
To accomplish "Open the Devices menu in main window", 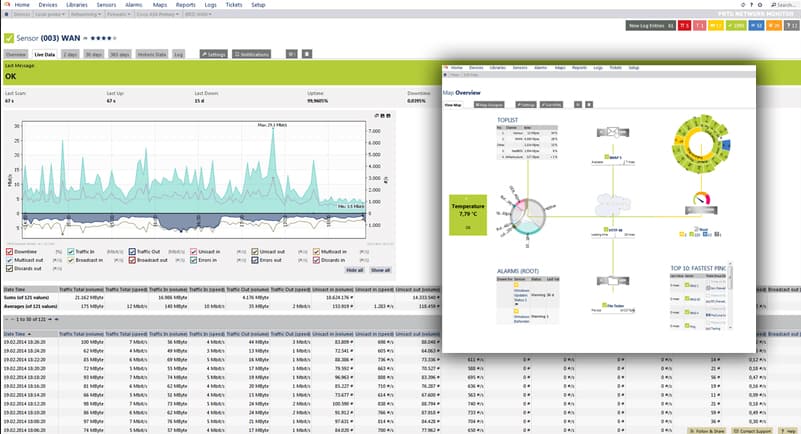I will (x=48, y=5).
